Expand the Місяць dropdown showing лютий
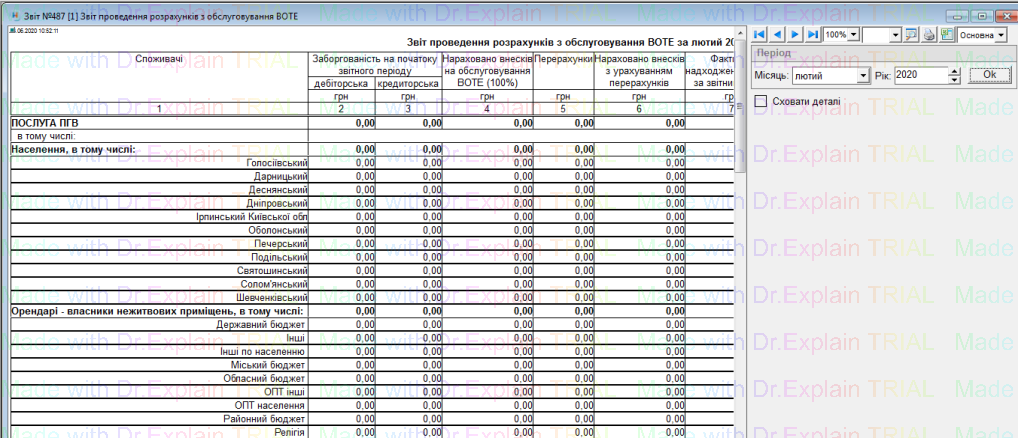The image size is (1018, 438). [863, 76]
